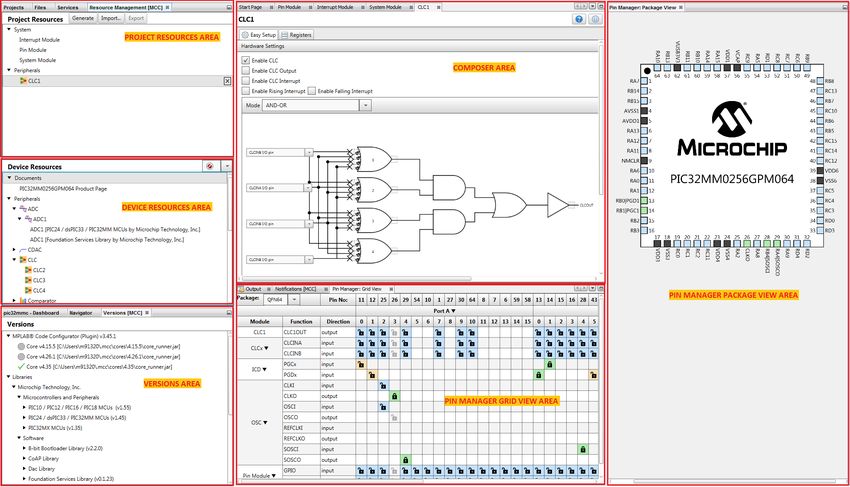Click the green lock in the CLKO row
The image size is (850, 487).
pos(395,396)
